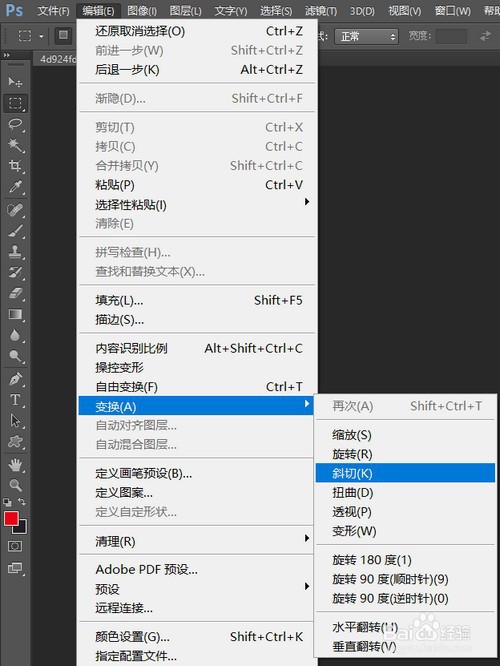Screen dimensions: 500x666
Task: Select the Crop tool
Action: [15, 166]
